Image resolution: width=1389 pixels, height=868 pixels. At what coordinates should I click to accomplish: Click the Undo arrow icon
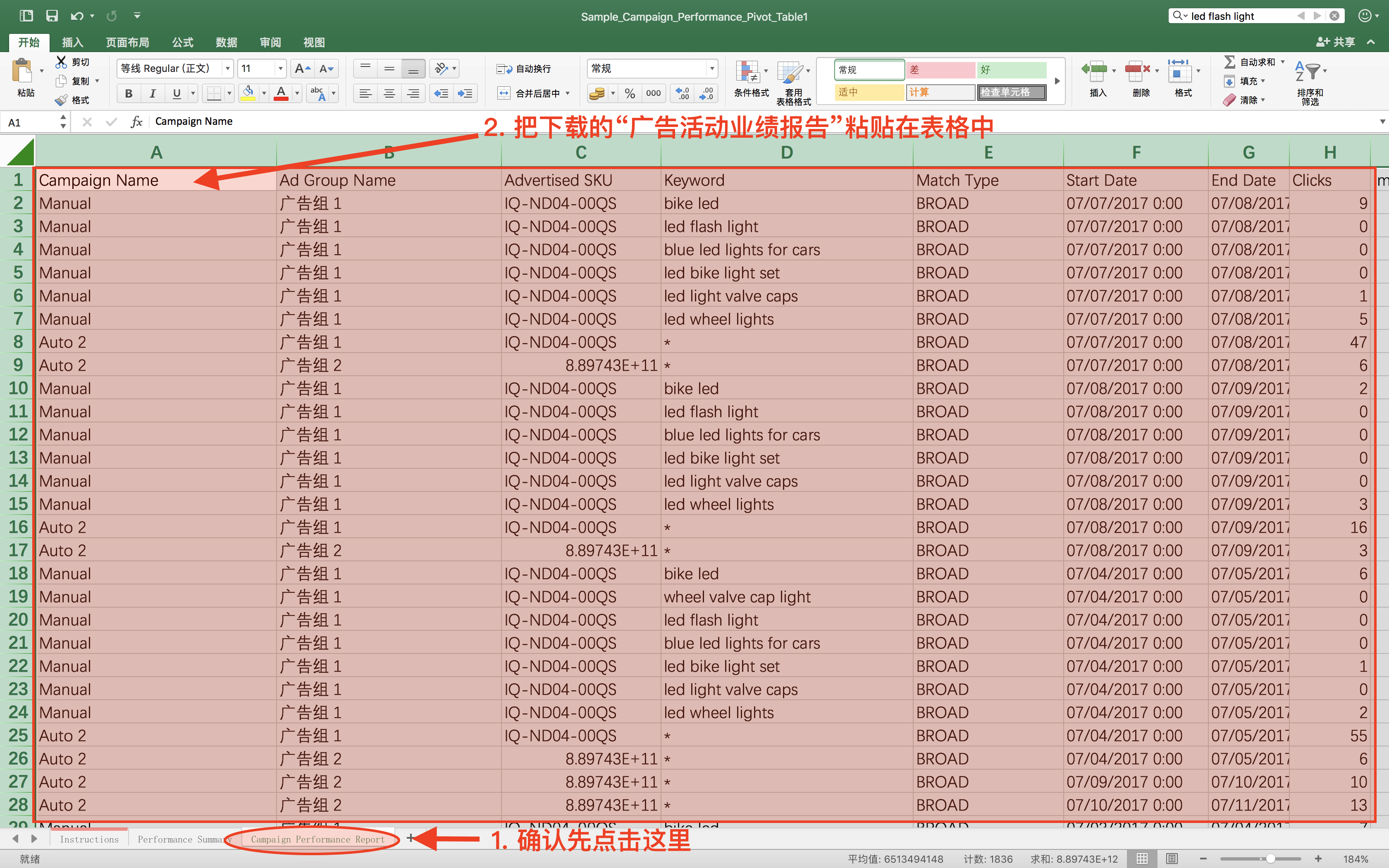tap(77, 16)
